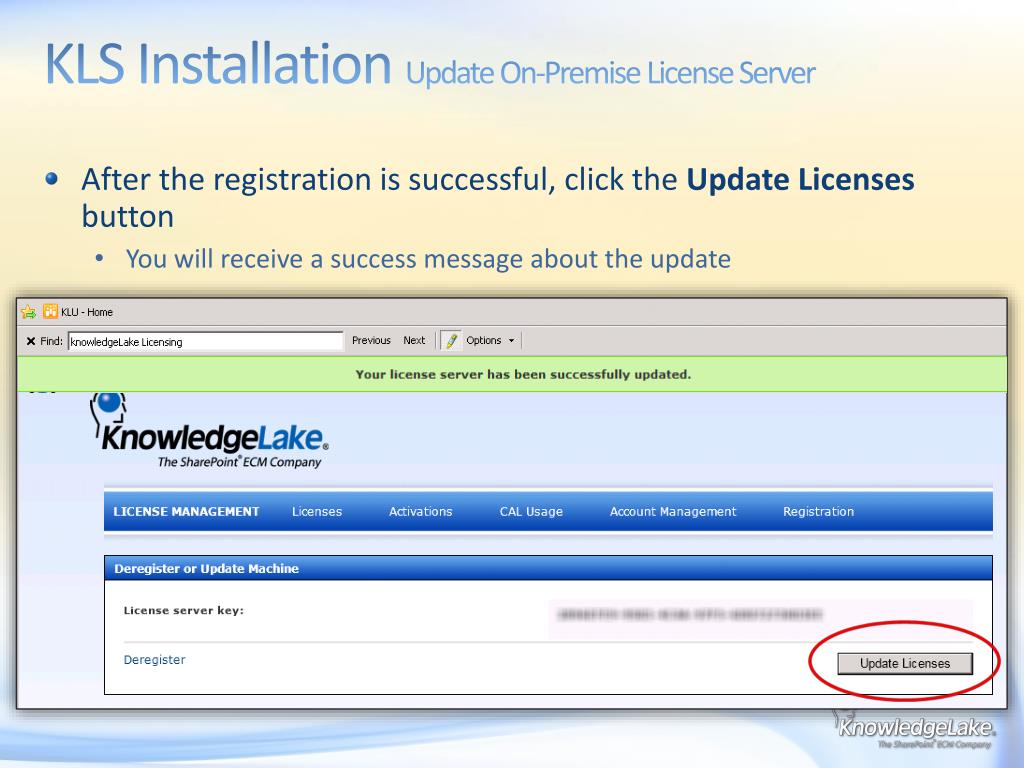Viewport: 1024px width, 768px height.
Task: Find Next match
Action: [414, 340]
